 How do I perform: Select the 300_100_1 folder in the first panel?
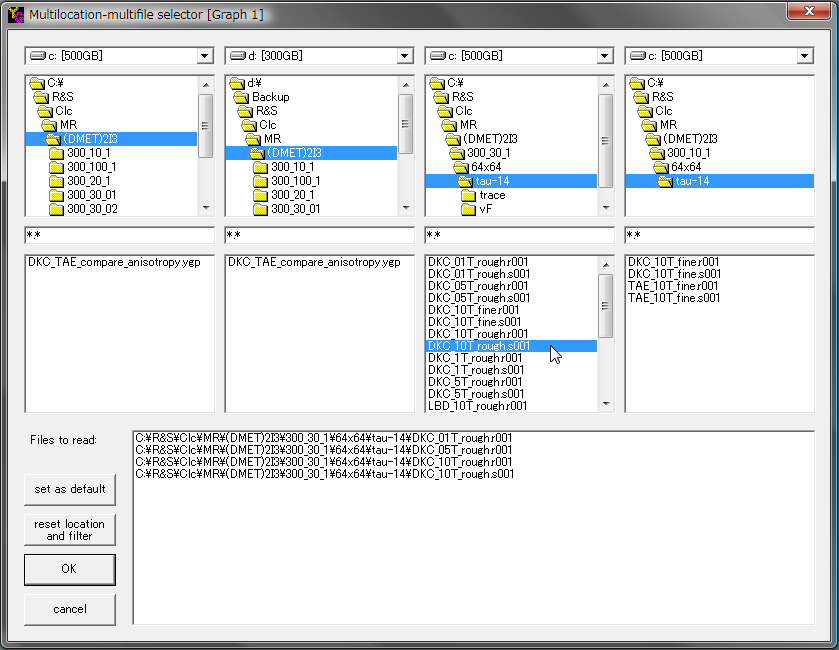(91, 167)
